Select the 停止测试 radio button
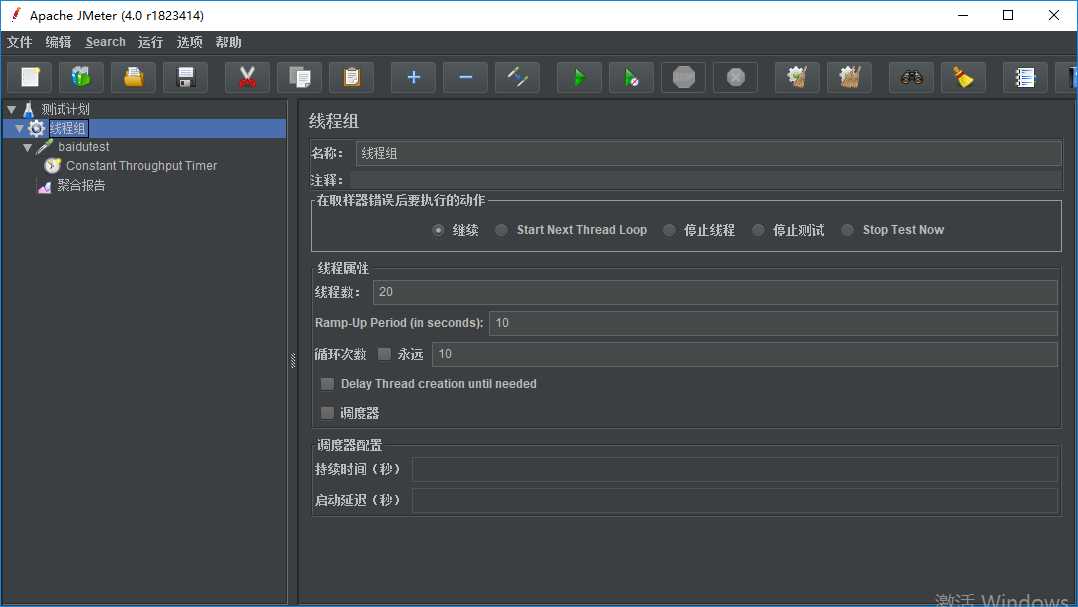Viewport: 1078px width, 607px height. 758,230
